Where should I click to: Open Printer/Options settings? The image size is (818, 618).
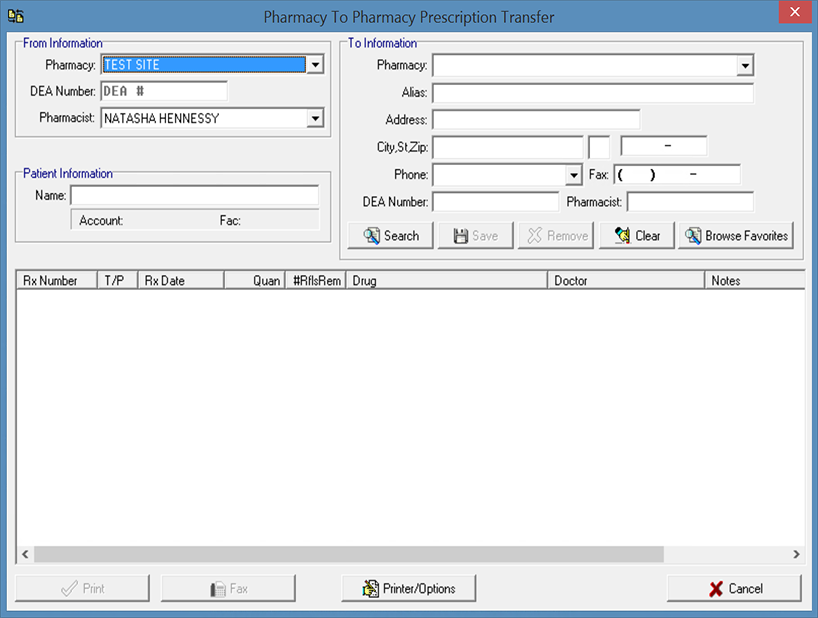tap(408, 588)
